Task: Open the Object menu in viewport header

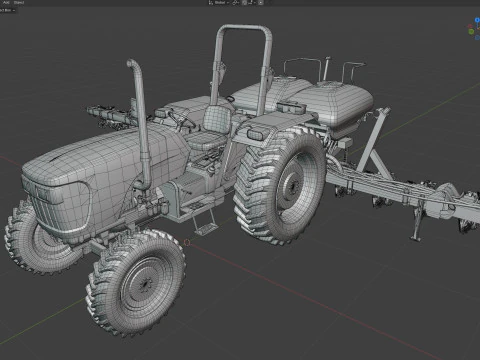Action: pos(19,2)
